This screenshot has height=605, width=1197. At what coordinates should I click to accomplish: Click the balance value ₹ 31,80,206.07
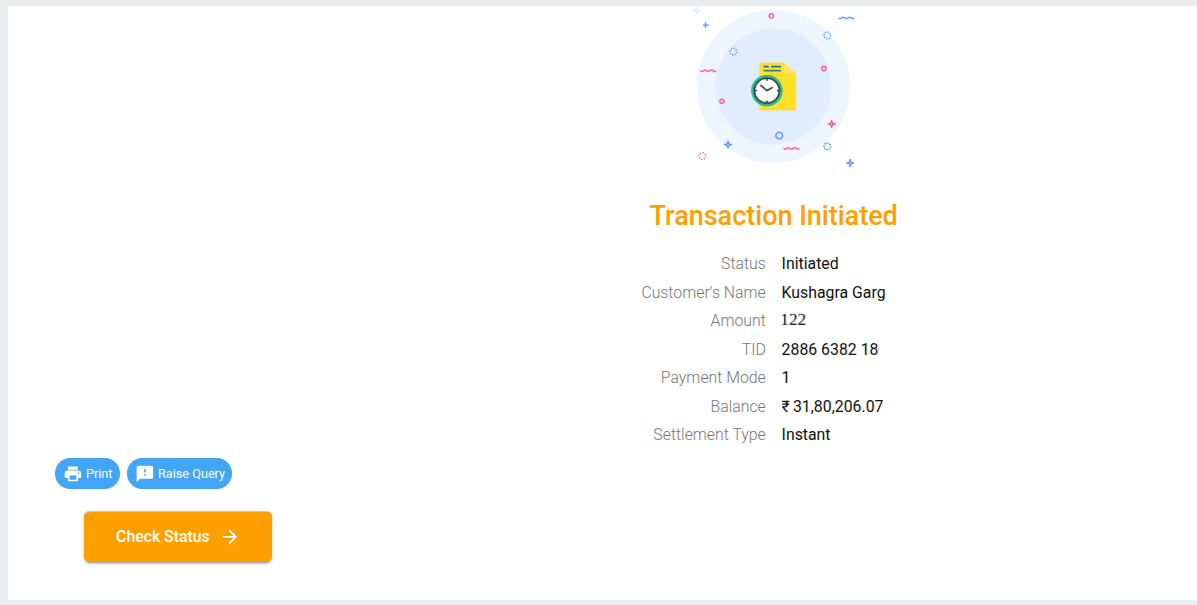[x=832, y=407]
